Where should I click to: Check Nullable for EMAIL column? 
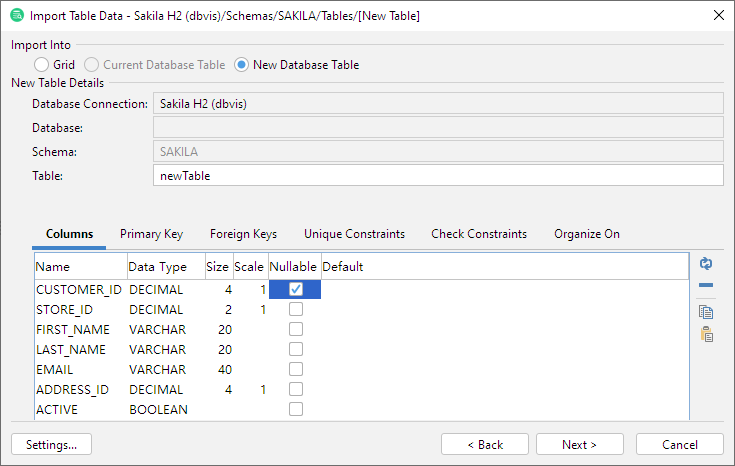295,370
